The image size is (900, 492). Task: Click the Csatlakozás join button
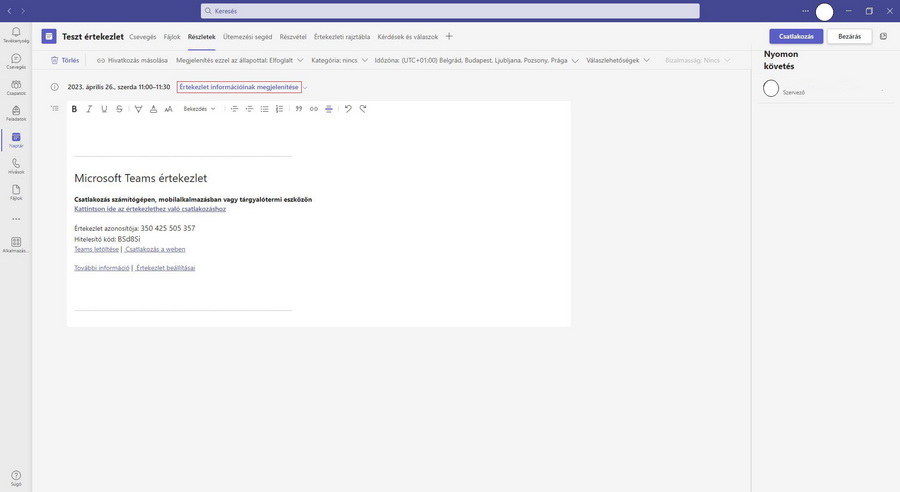[x=796, y=36]
